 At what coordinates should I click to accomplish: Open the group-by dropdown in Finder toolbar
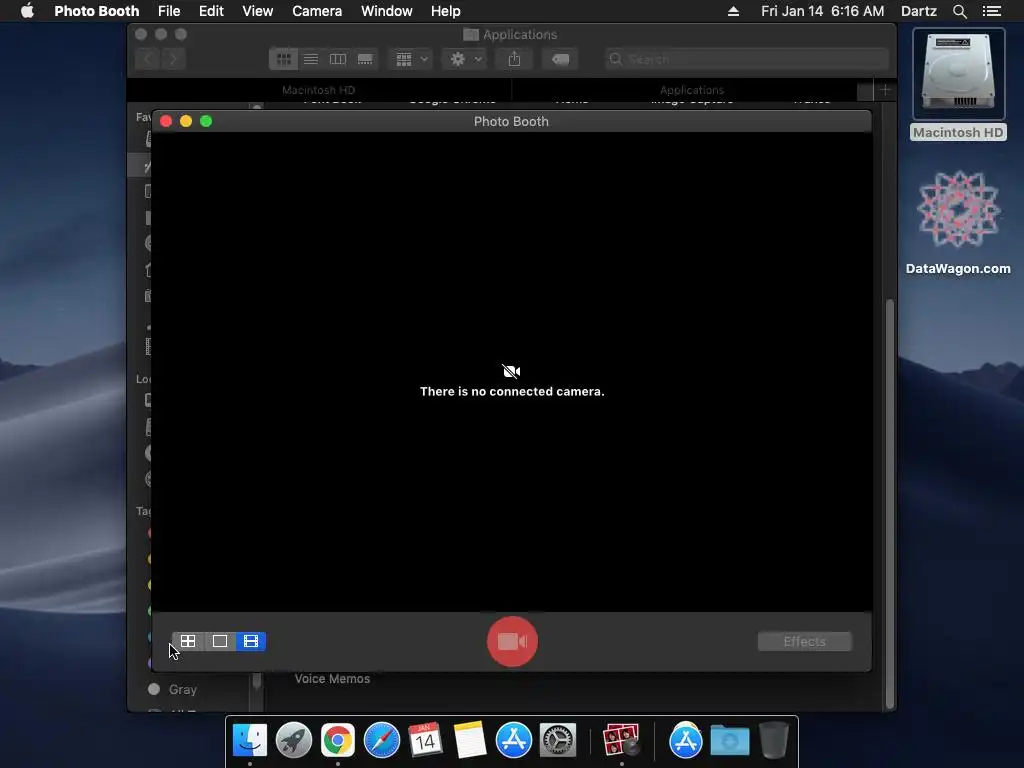[411, 59]
